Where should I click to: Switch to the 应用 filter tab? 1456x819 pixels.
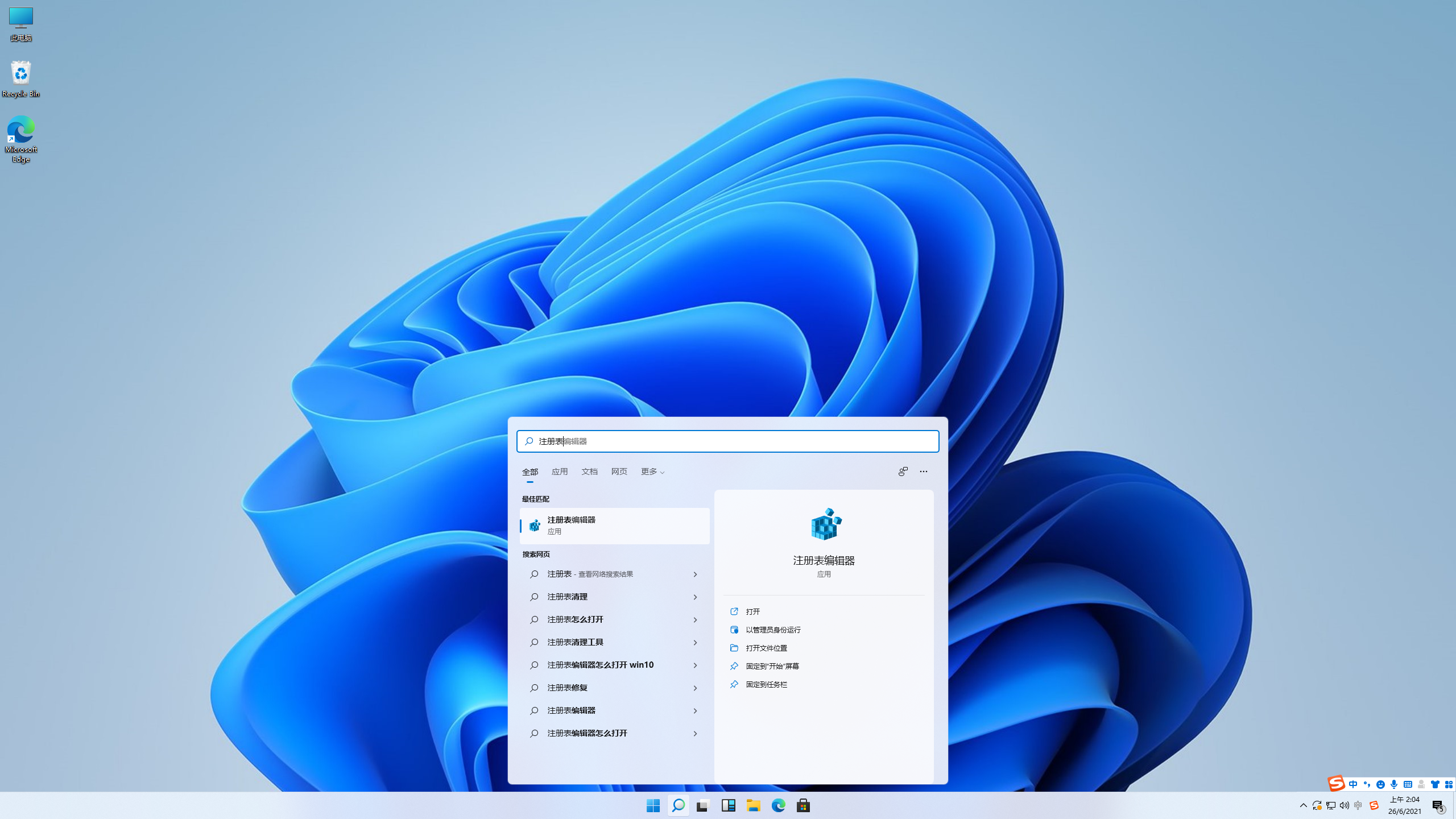tap(559, 471)
